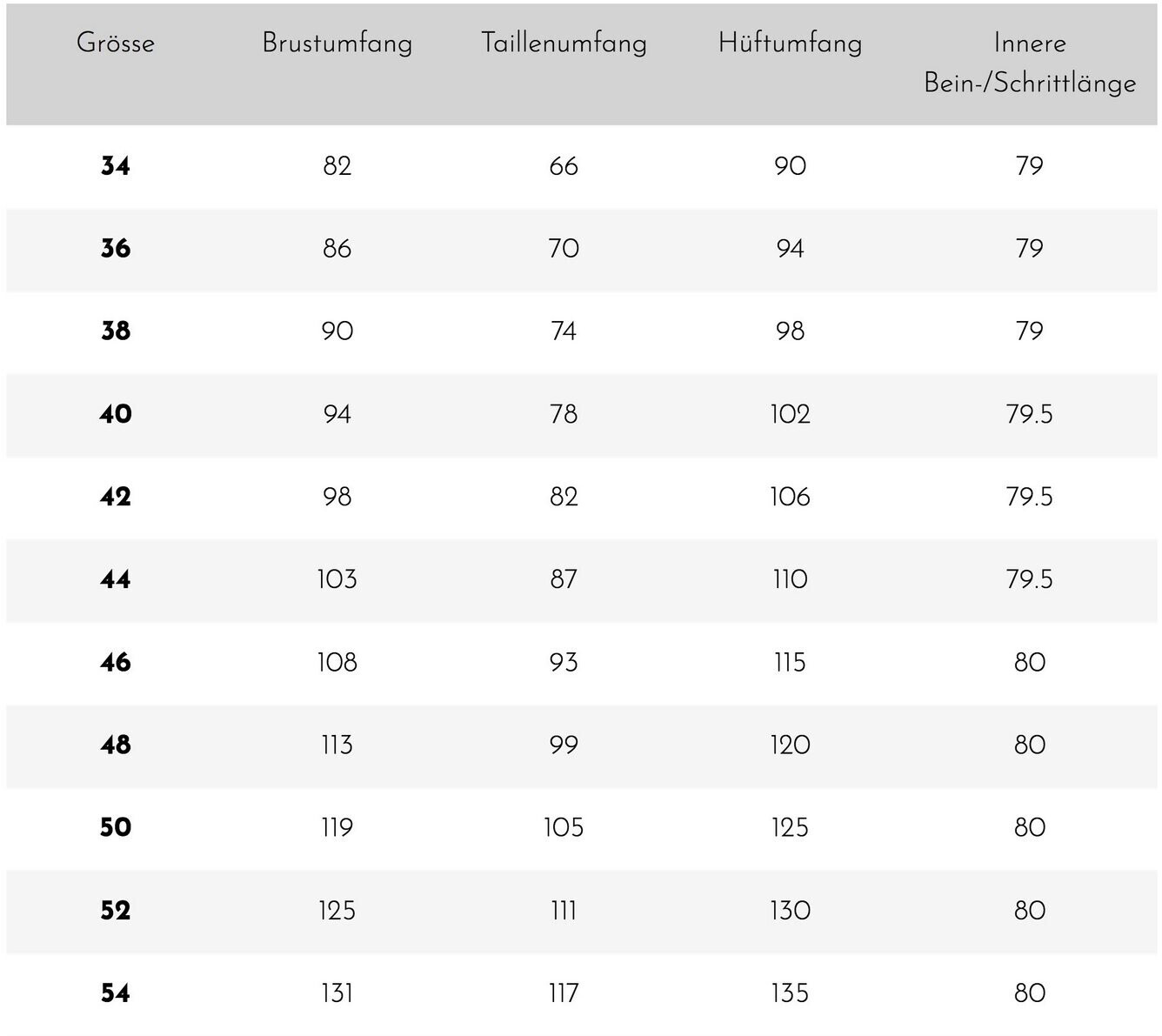
Task: Select Brustumfang value 131
Action: [337, 993]
